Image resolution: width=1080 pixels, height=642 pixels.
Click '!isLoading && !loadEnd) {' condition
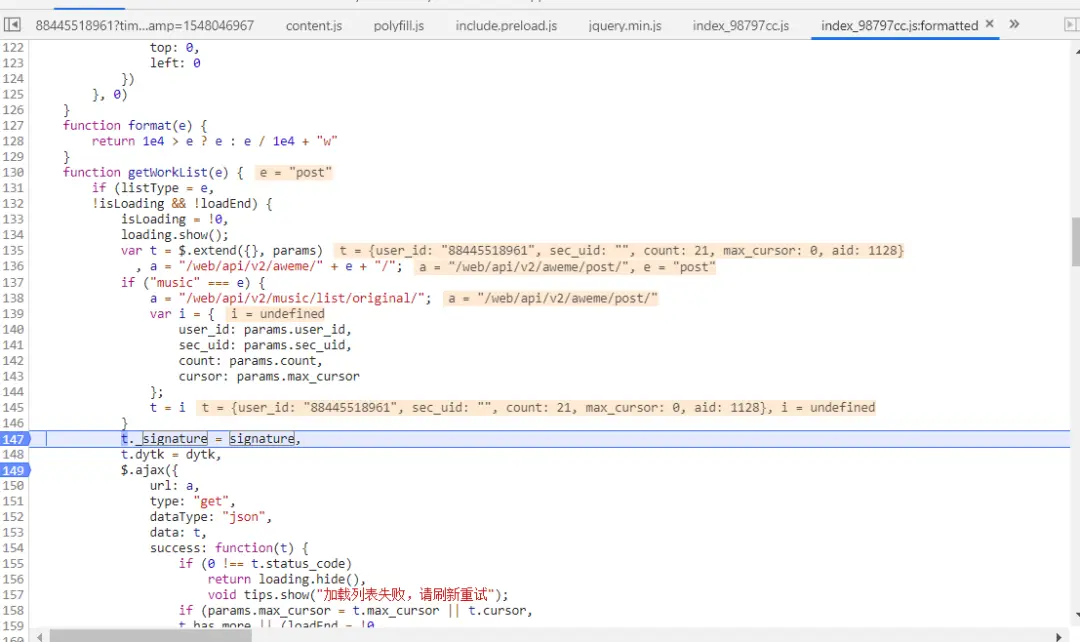pyautogui.click(x=182, y=204)
